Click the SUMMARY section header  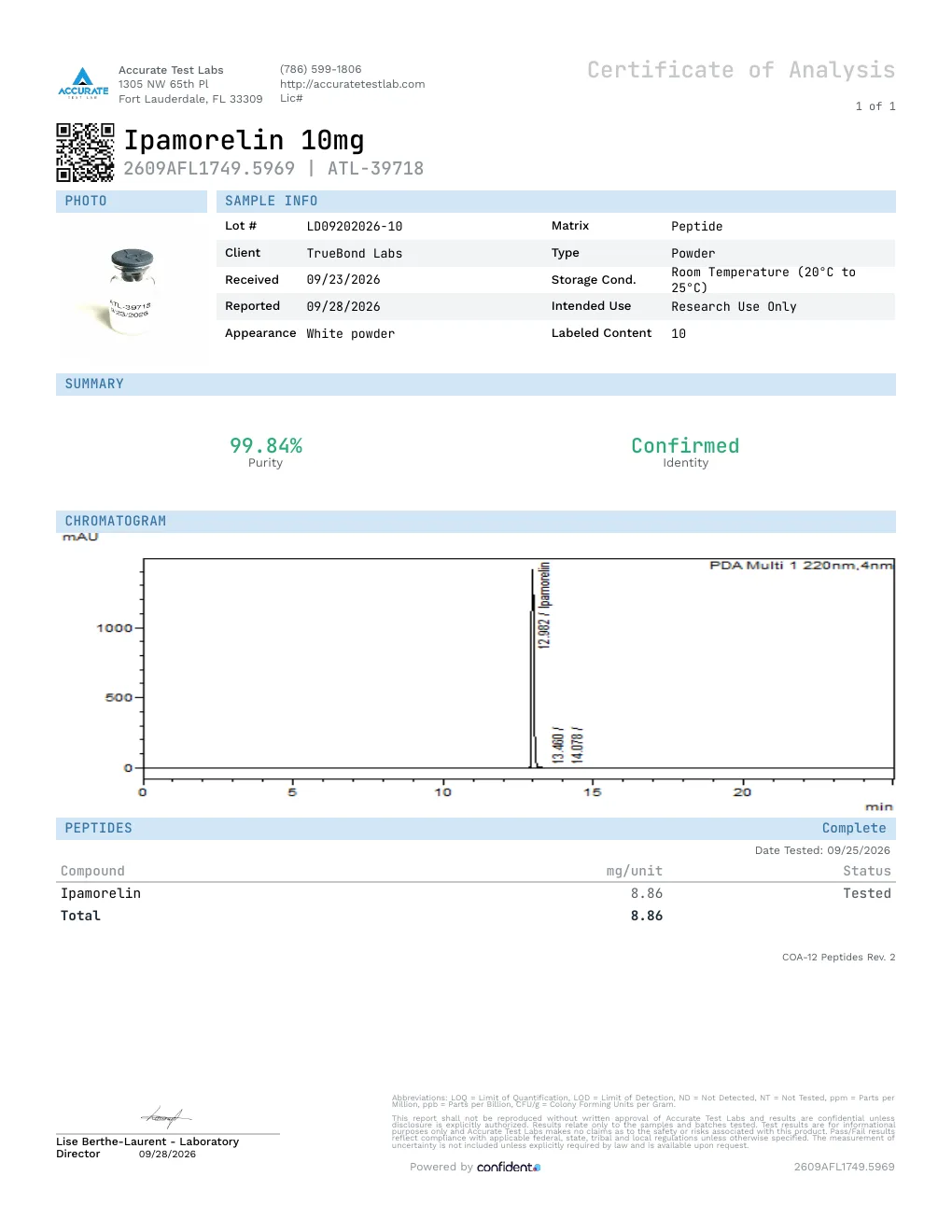[x=476, y=385]
